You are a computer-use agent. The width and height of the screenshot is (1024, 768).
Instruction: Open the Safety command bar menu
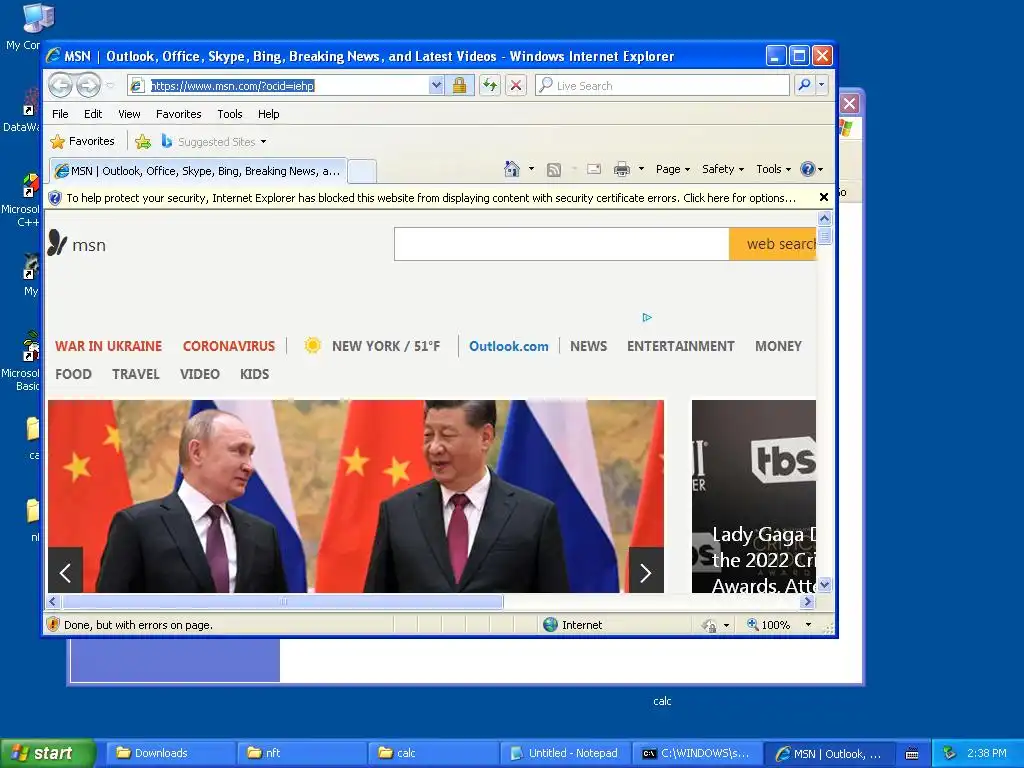point(722,169)
